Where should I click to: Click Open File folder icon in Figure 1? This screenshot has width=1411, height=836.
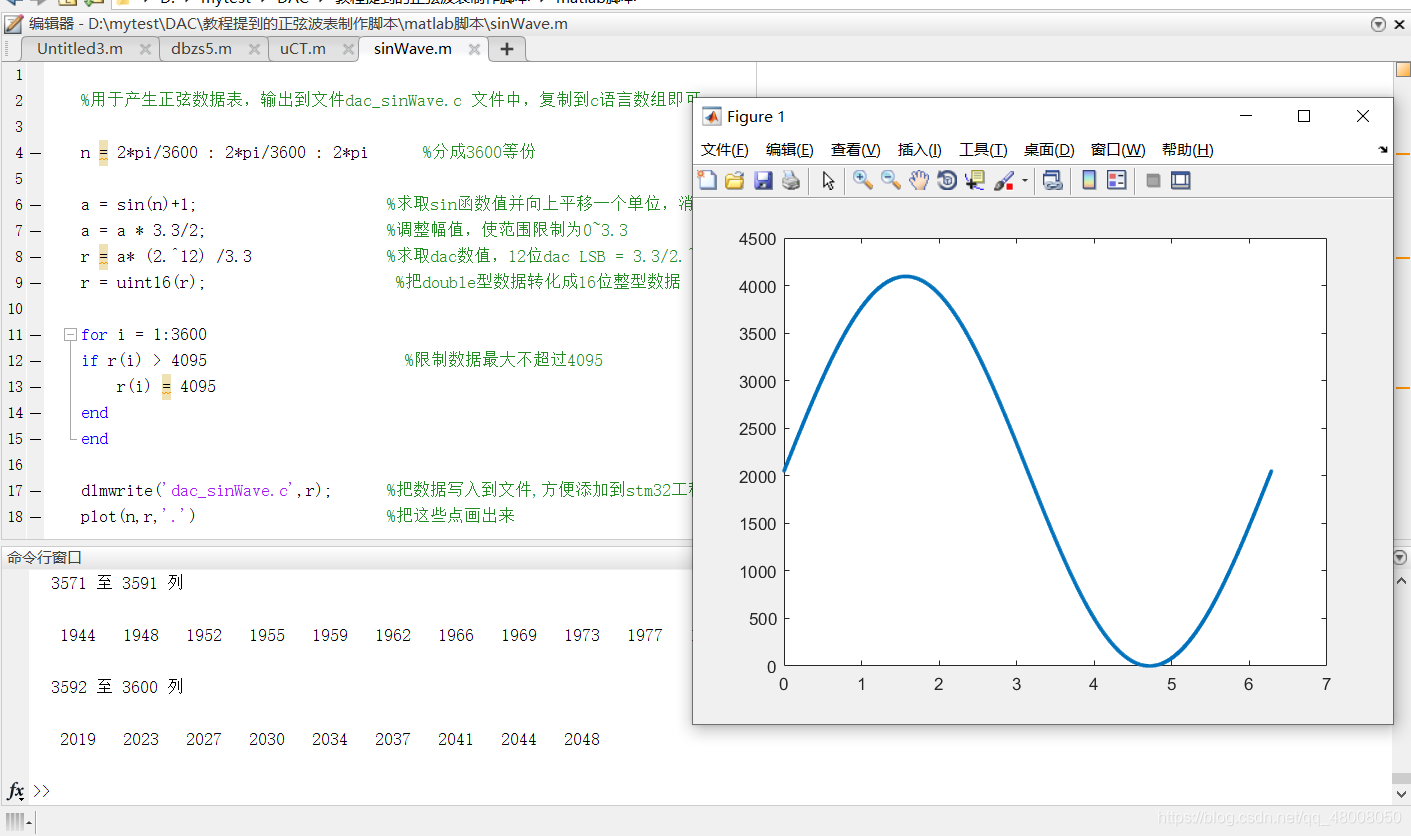(734, 180)
